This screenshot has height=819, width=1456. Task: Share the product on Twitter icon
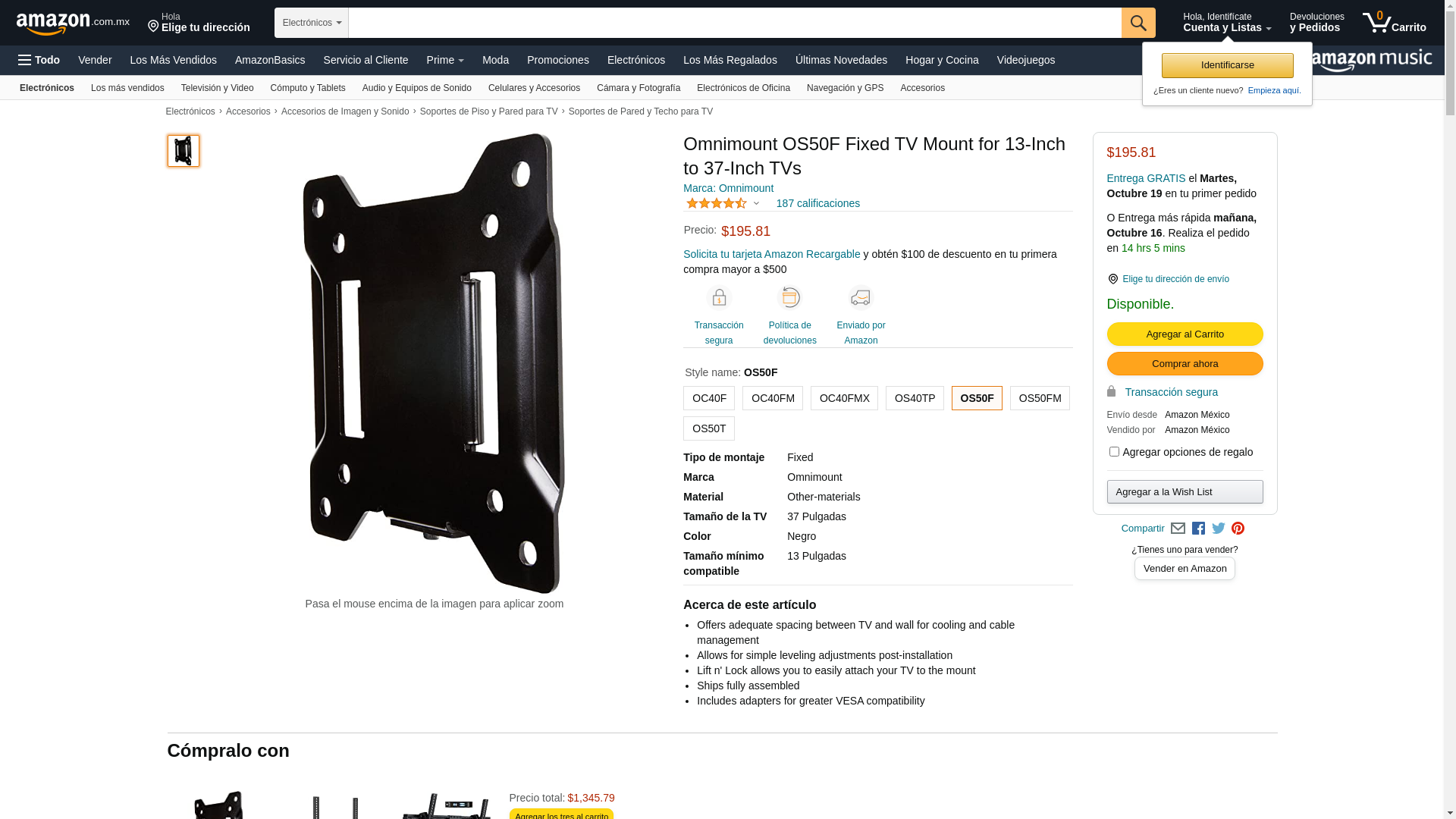point(1218,529)
